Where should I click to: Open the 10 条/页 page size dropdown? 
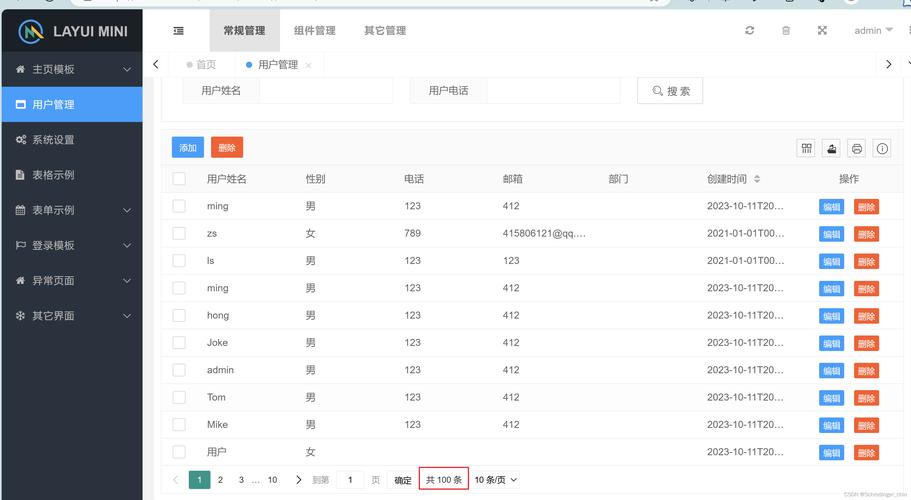pyautogui.click(x=496, y=480)
